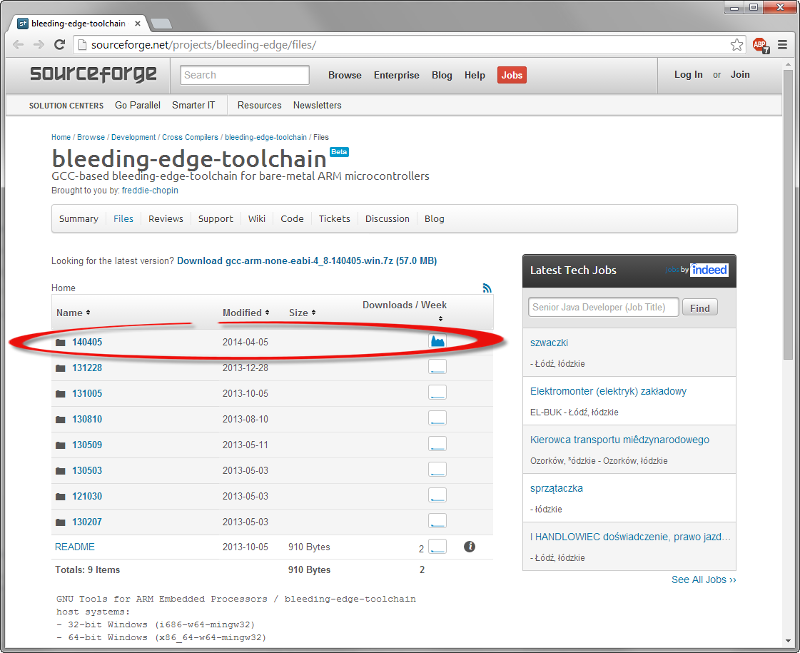View download stats chart for 130503
Image resolution: width=800 pixels, height=653 pixels.
click(x=437, y=469)
